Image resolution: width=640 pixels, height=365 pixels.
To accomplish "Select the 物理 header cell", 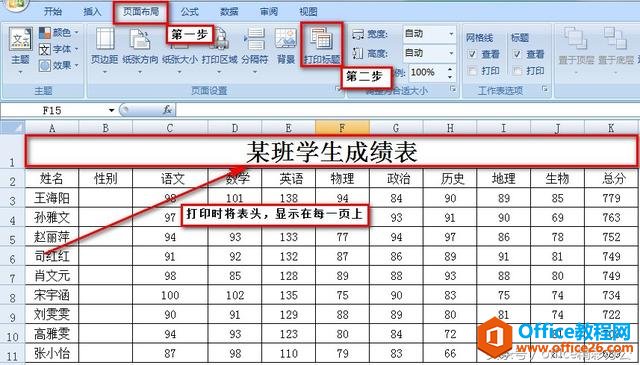I will pos(342,178).
